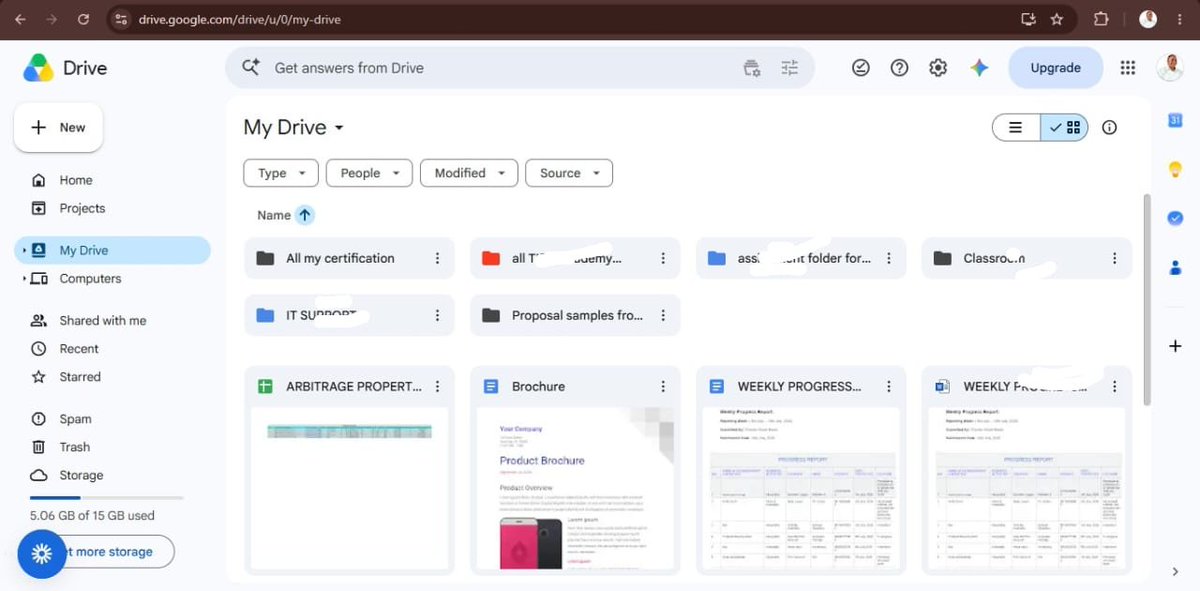Screen dimensions: 1200x591
Task: Open the Help question mark icon
Action: [x=899, y=68]
